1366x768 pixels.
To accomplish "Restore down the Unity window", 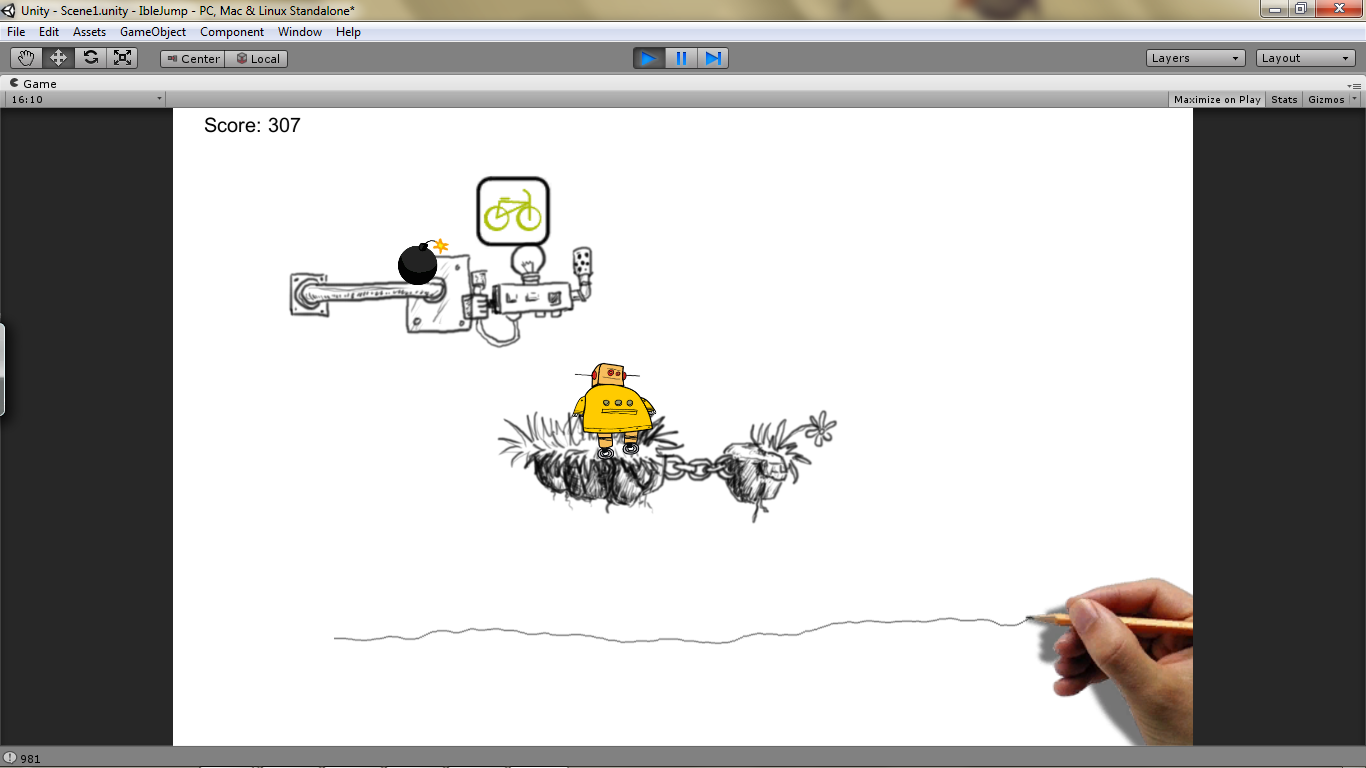I will coord(1300,9).
